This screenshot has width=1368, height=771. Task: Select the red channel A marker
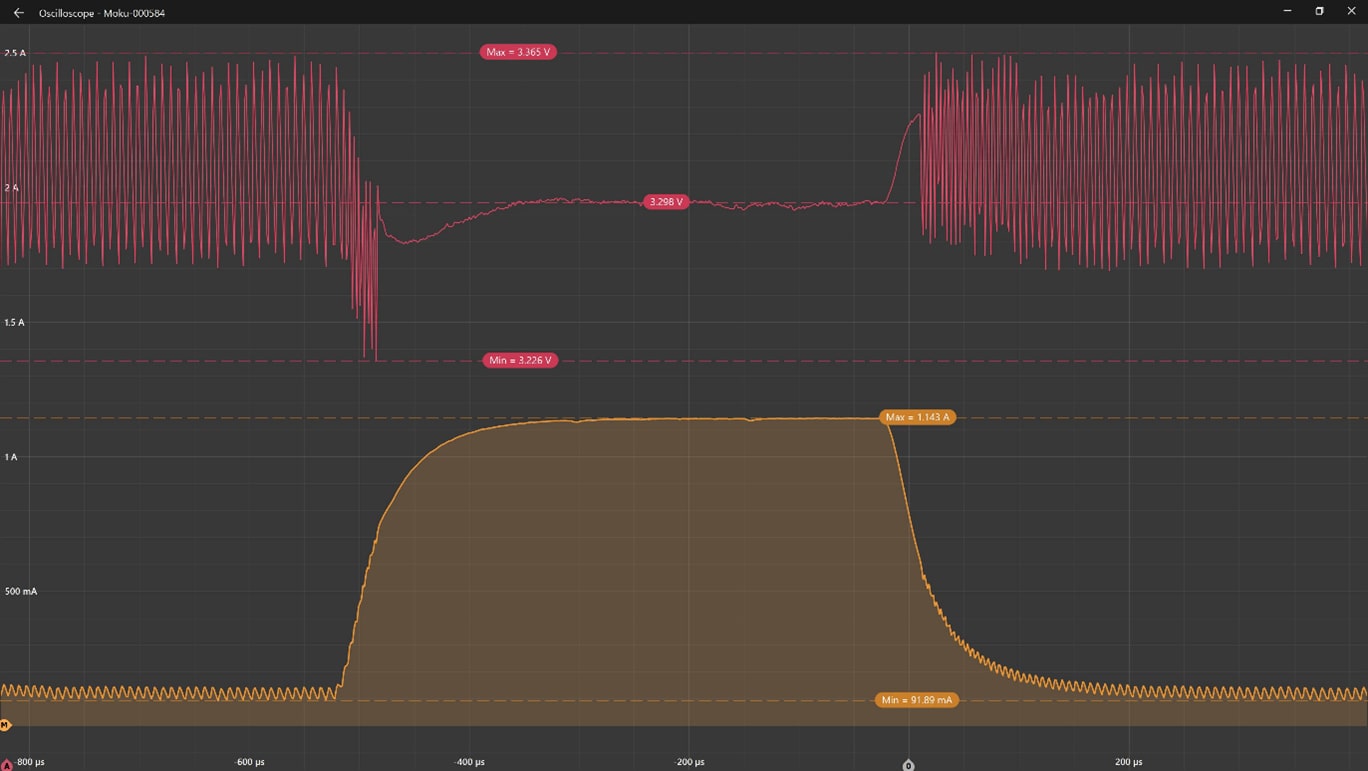(x=7, y=765)
